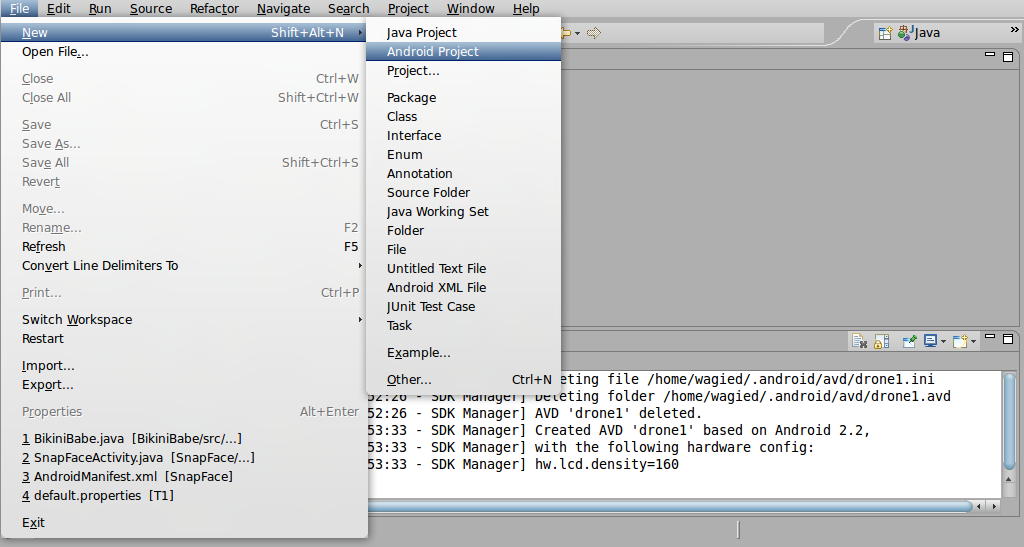Clear the console output
This screenshot has width=1024, height=547.
click(859, 341)
